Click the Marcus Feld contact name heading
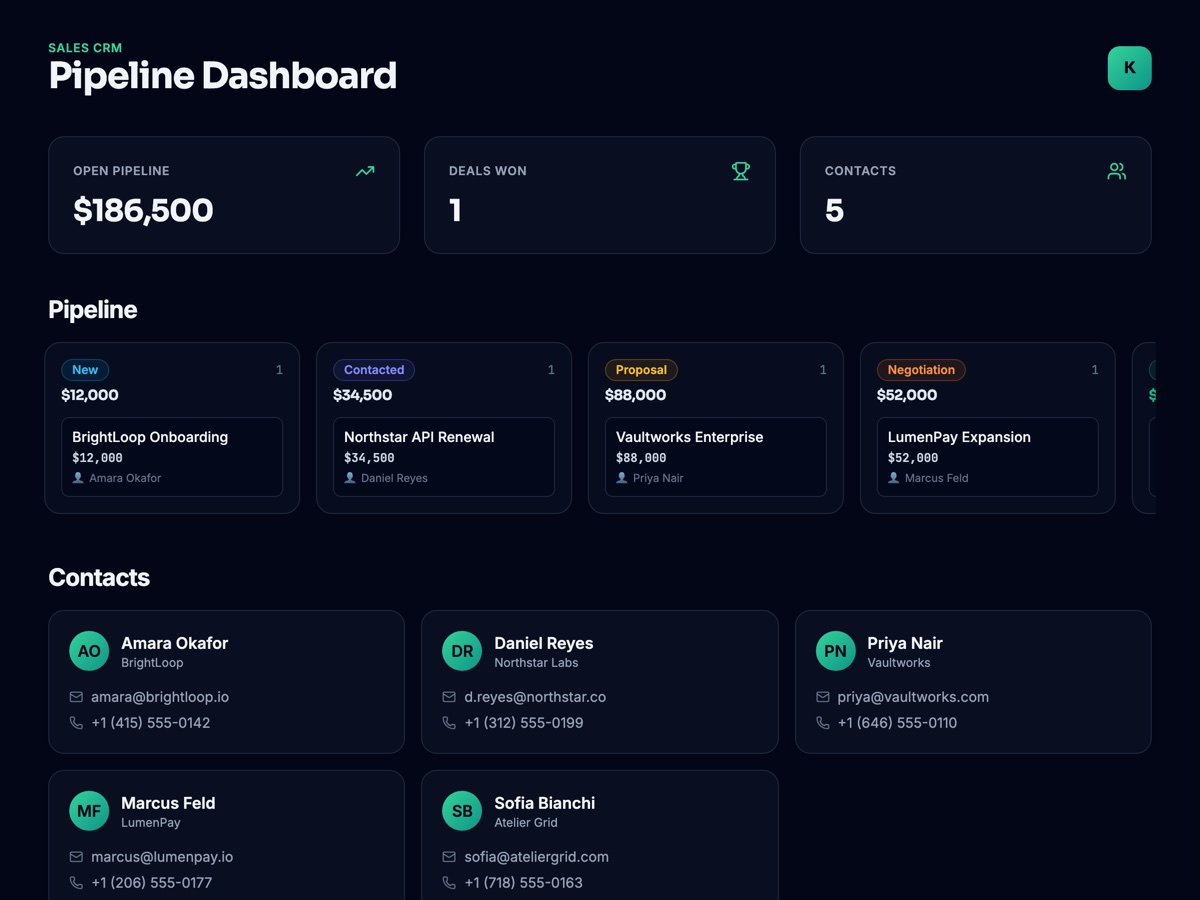The width and height of the screenshot is (1200, 900). pos(168,803)
